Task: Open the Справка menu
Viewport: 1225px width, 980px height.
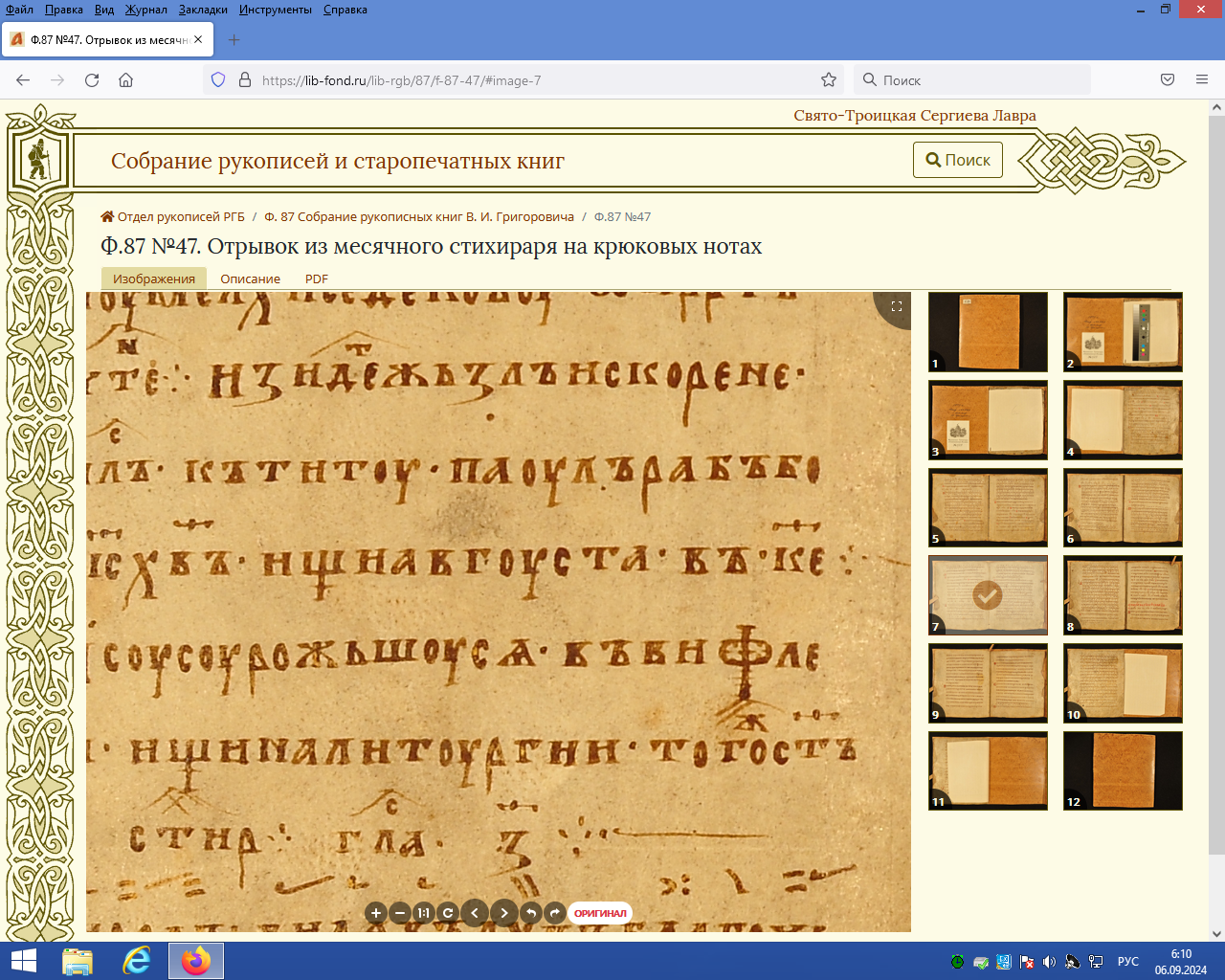Action: [345, 10]
